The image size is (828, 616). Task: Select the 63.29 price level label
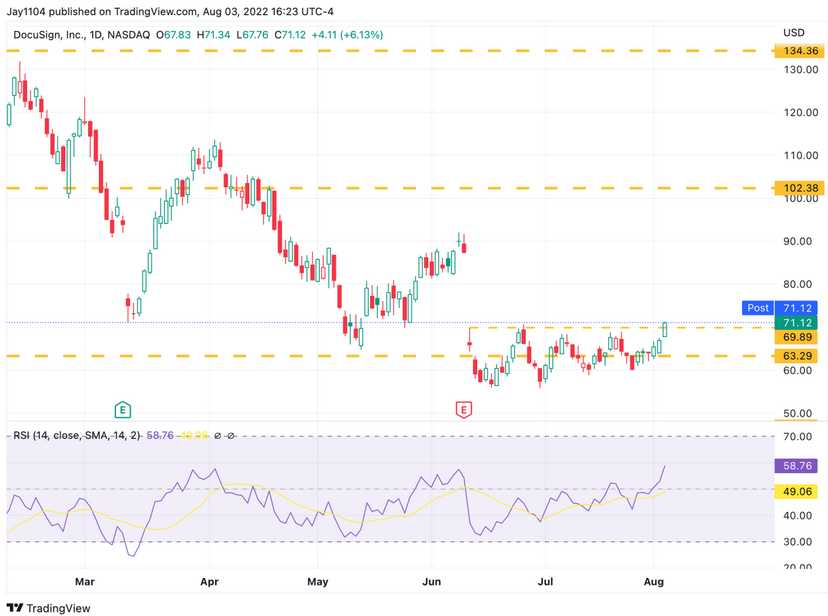pos(797,356)
